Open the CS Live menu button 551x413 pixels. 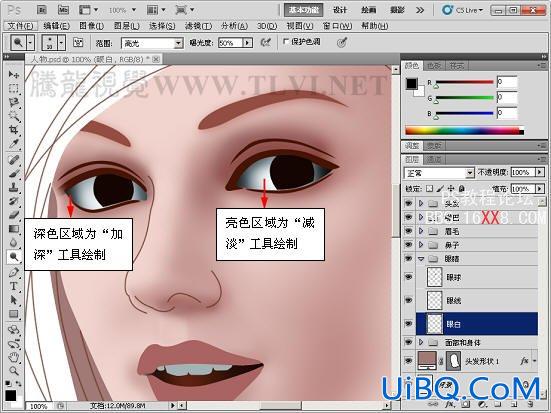(462, 10)
